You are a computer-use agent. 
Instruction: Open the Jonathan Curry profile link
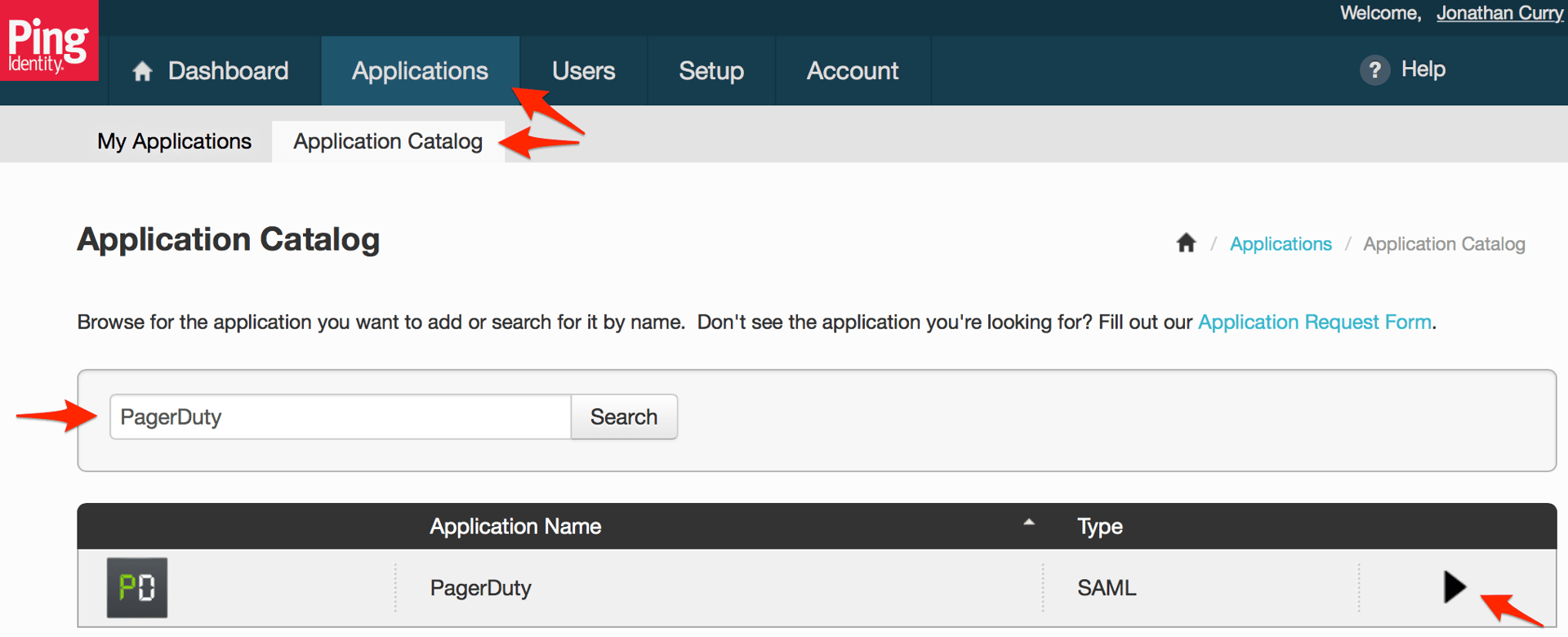click(1499, 13)
